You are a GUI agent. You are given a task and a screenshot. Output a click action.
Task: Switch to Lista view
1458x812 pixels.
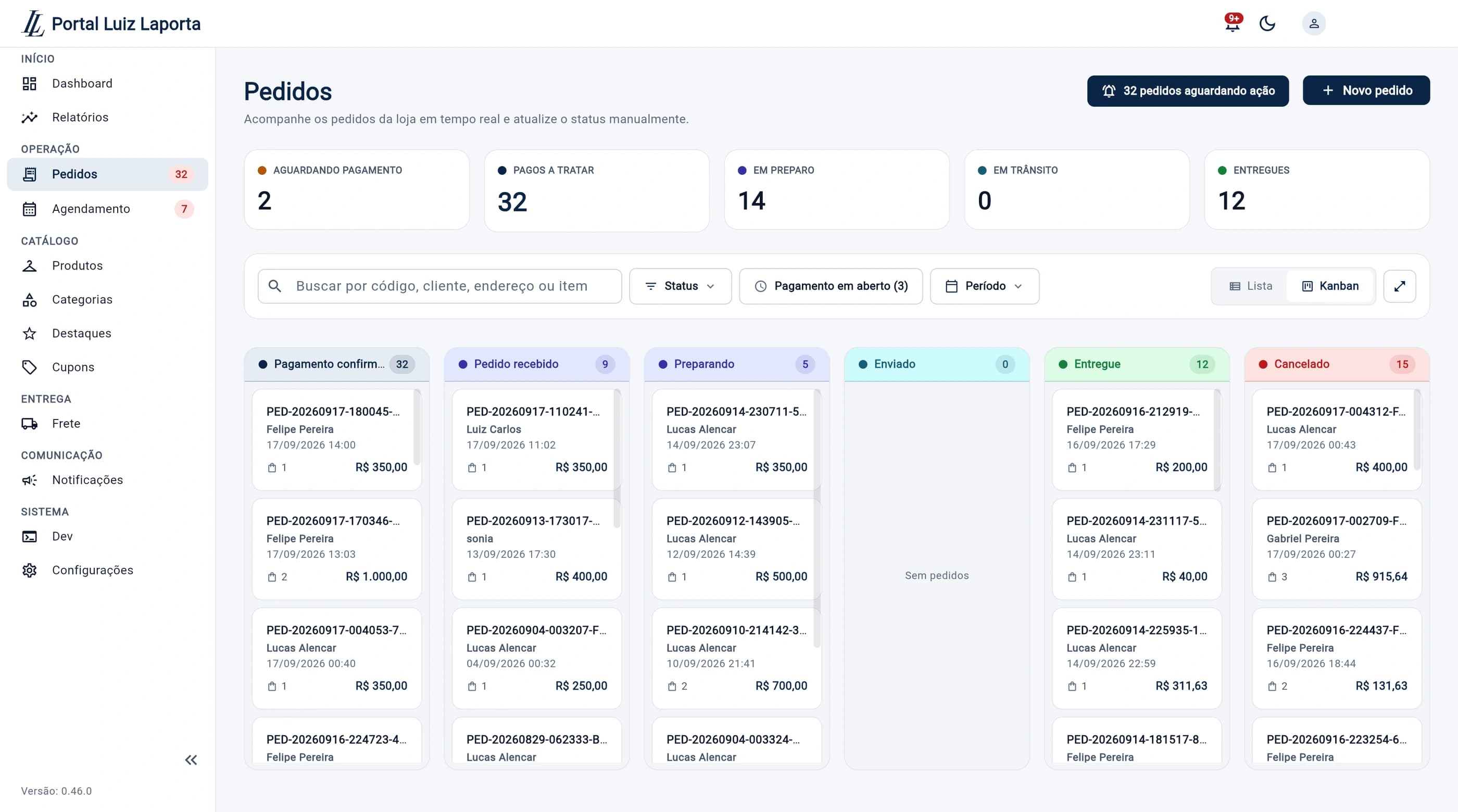[x=1250, y=286]
